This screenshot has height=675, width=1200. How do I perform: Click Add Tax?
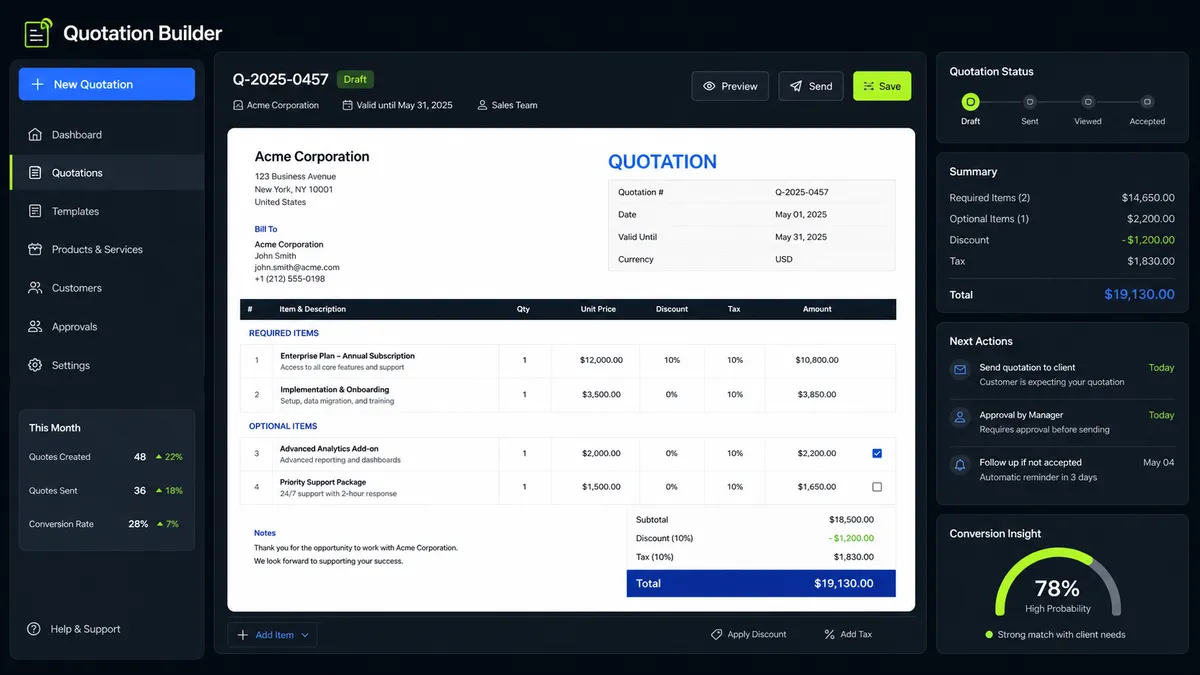click(x=848, y=634)
